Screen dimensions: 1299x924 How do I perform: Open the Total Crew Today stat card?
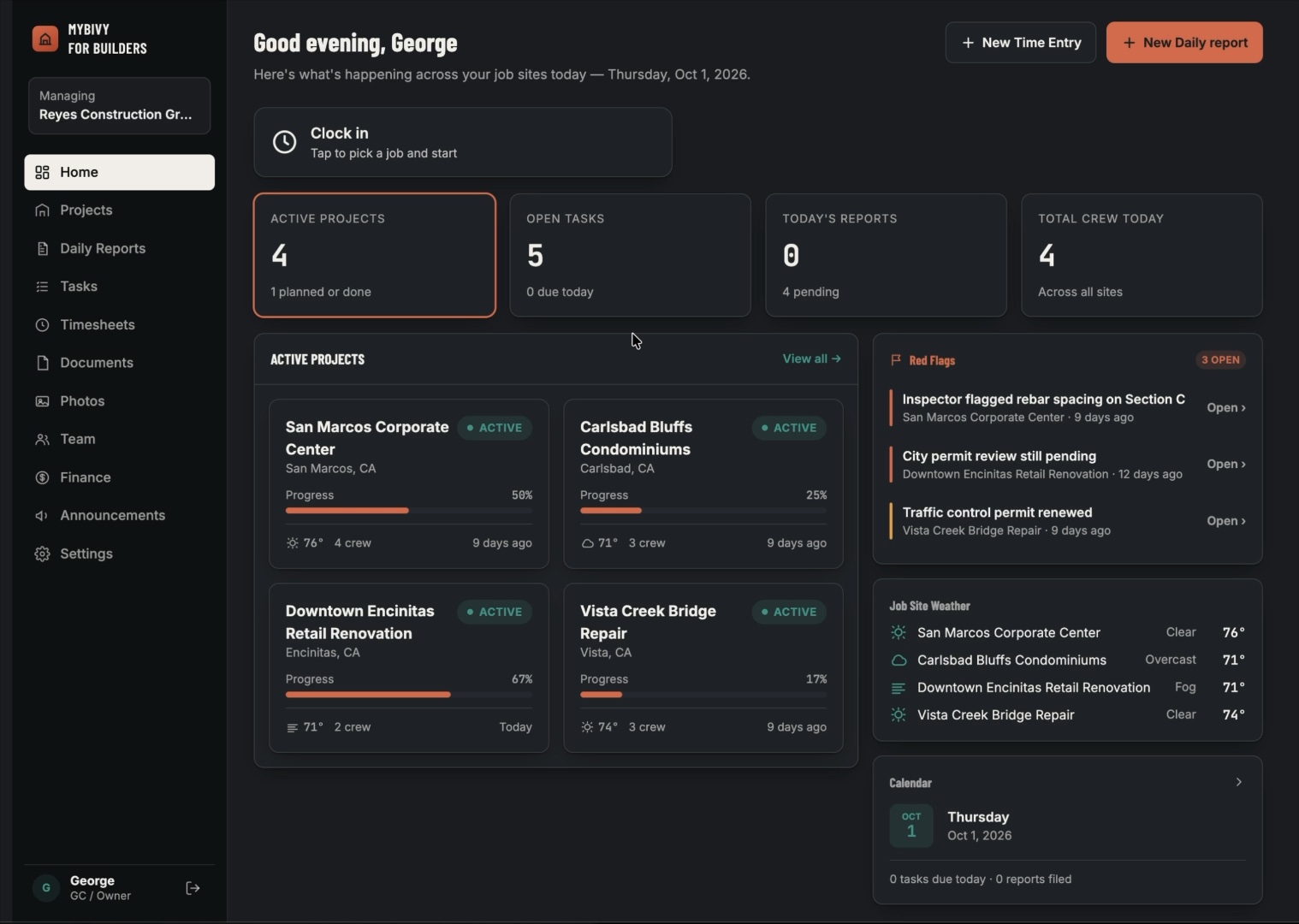(1142, 255)
